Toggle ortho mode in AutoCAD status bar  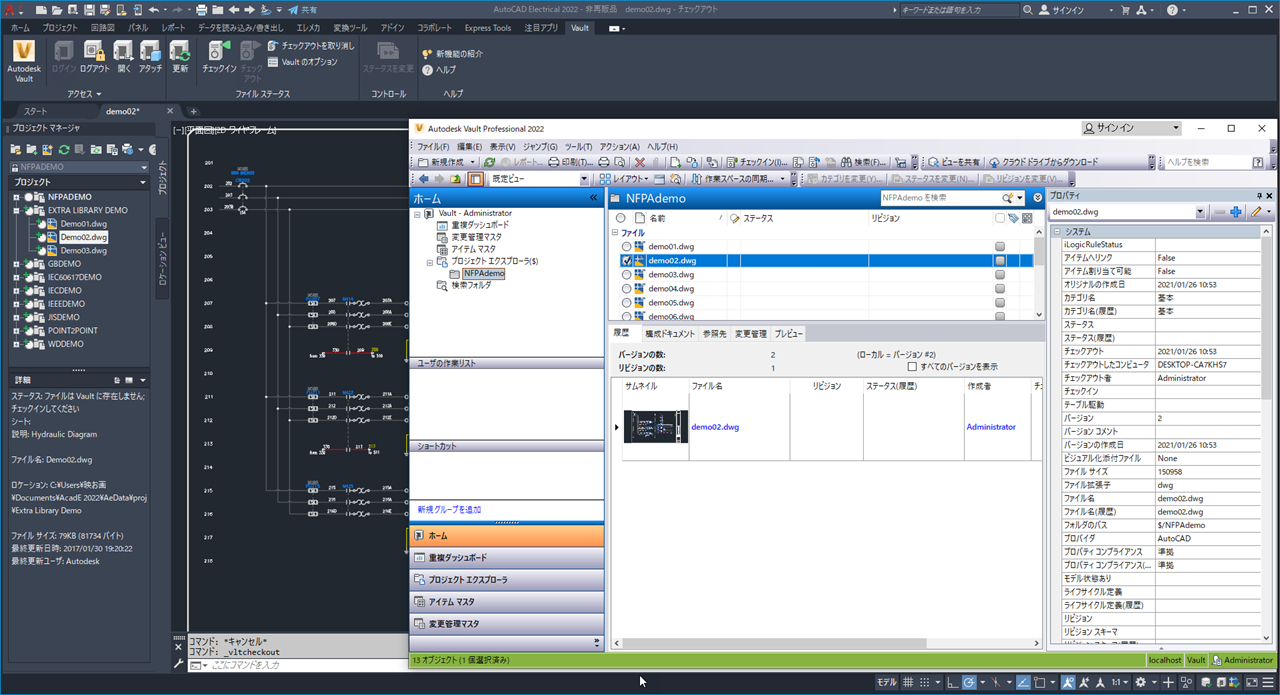pos(950,683)
